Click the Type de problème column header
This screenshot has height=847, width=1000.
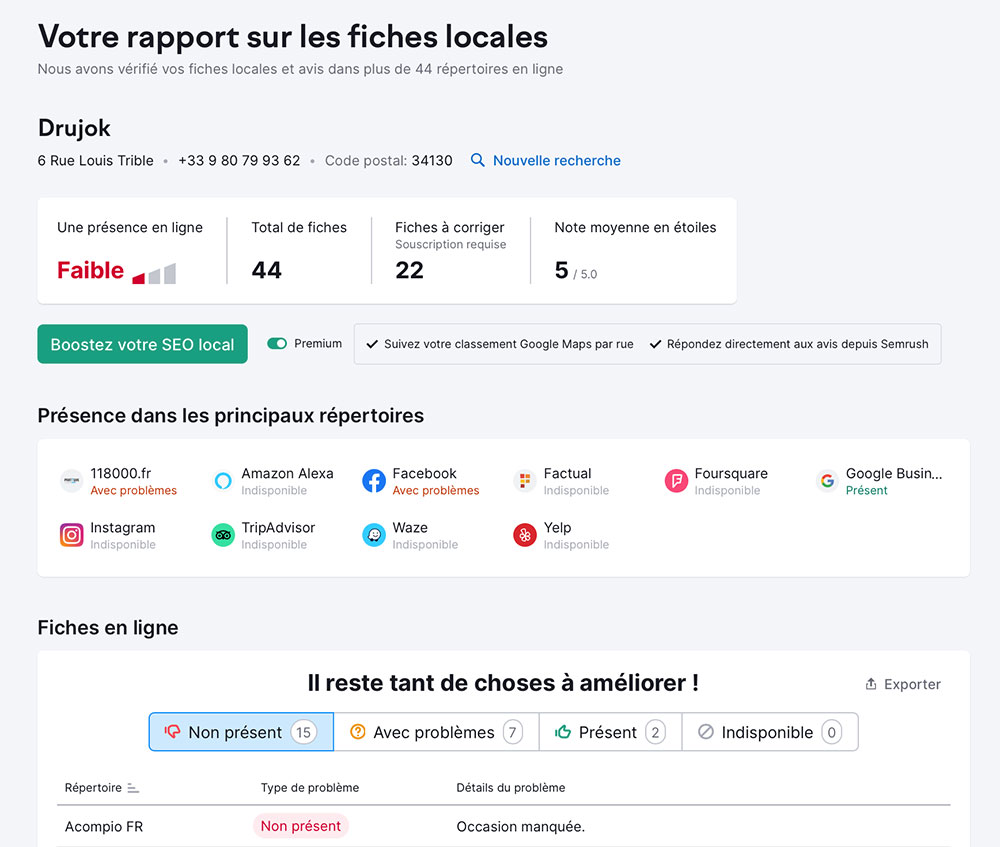[309, 788]
